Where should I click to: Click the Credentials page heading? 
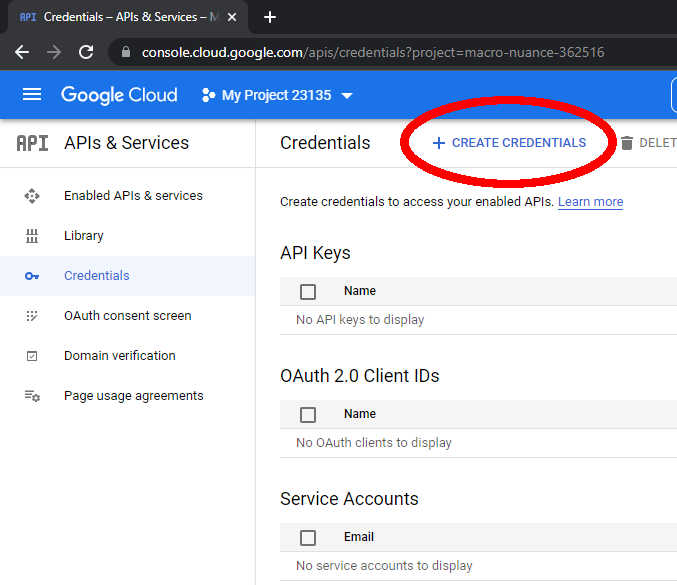click(x=325, y=143)
